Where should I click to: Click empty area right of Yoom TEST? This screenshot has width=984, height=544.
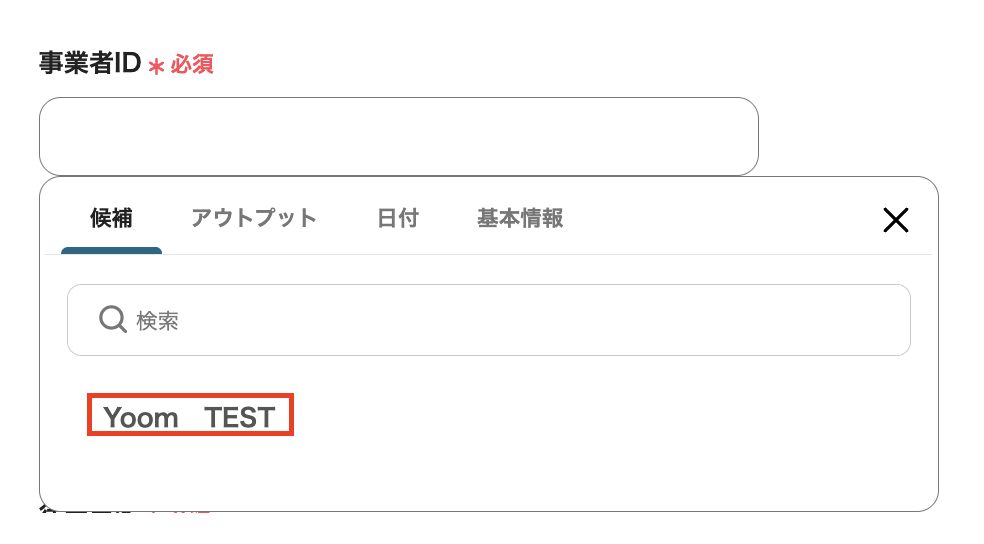(x=600, y=416)
